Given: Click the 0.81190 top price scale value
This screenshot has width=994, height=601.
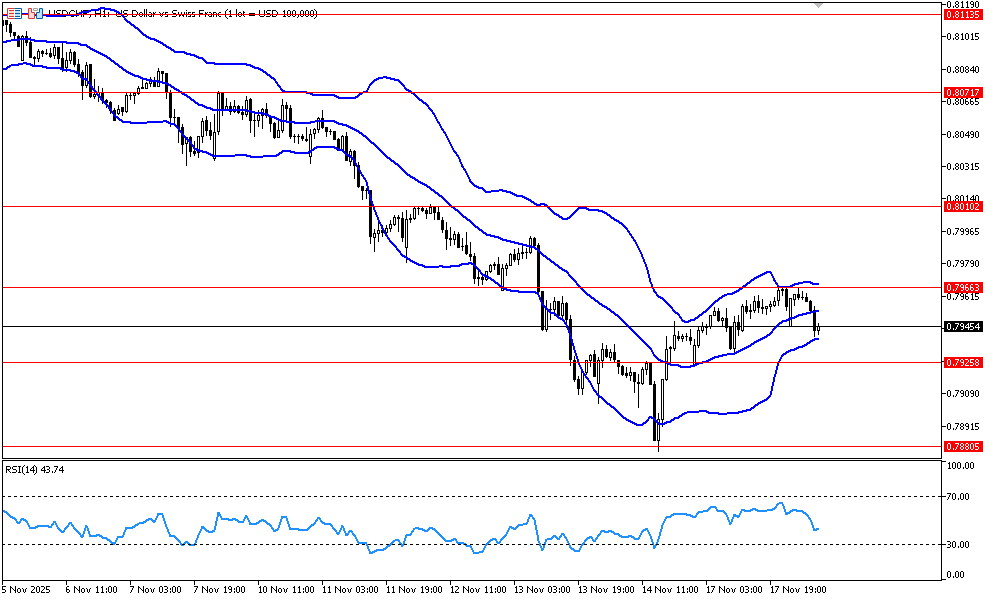Looking at the screenshot, I should click(x=964, y=4).
